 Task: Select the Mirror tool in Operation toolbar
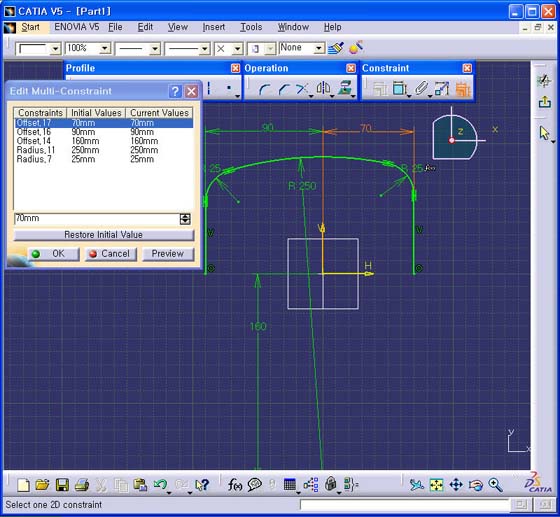tap(323, 88)
